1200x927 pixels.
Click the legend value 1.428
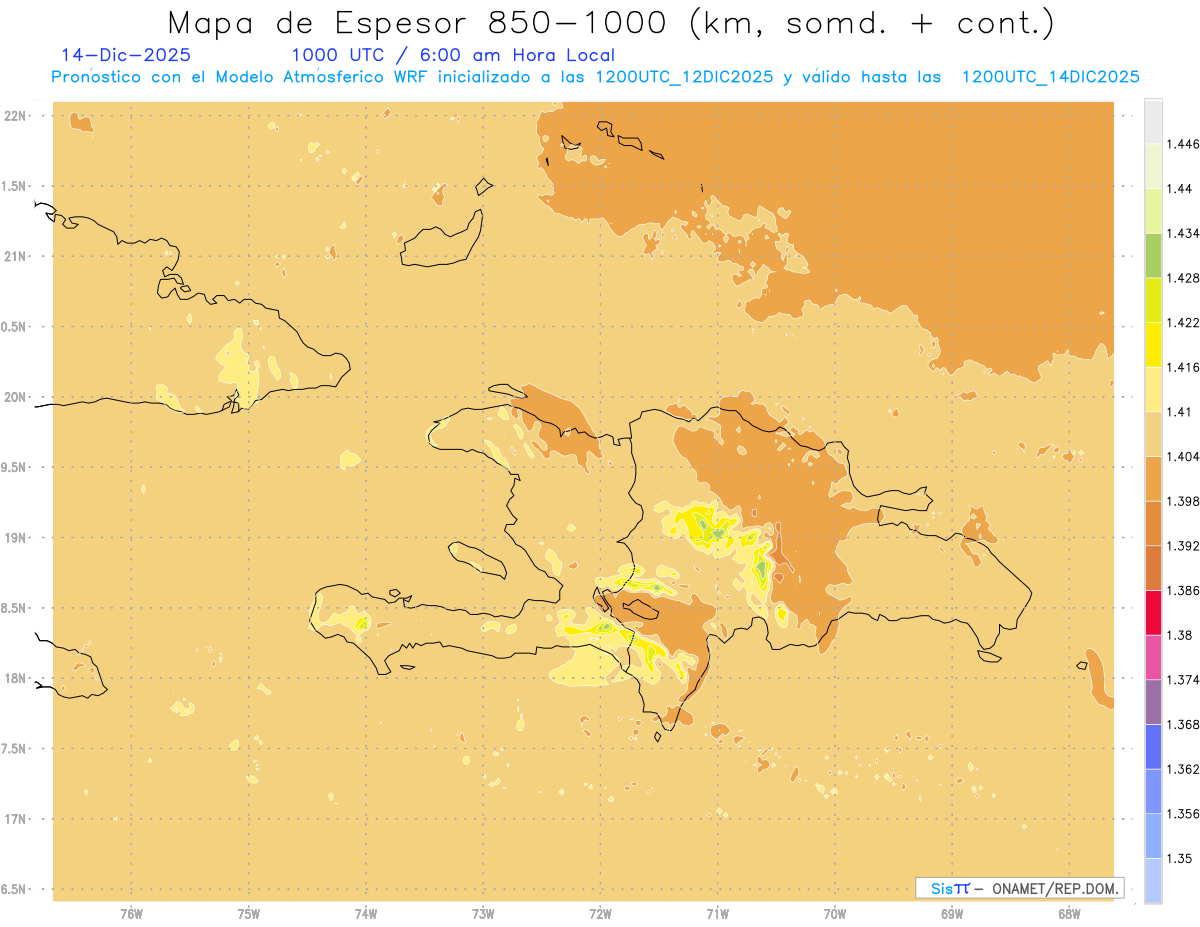click(1184, 278)
